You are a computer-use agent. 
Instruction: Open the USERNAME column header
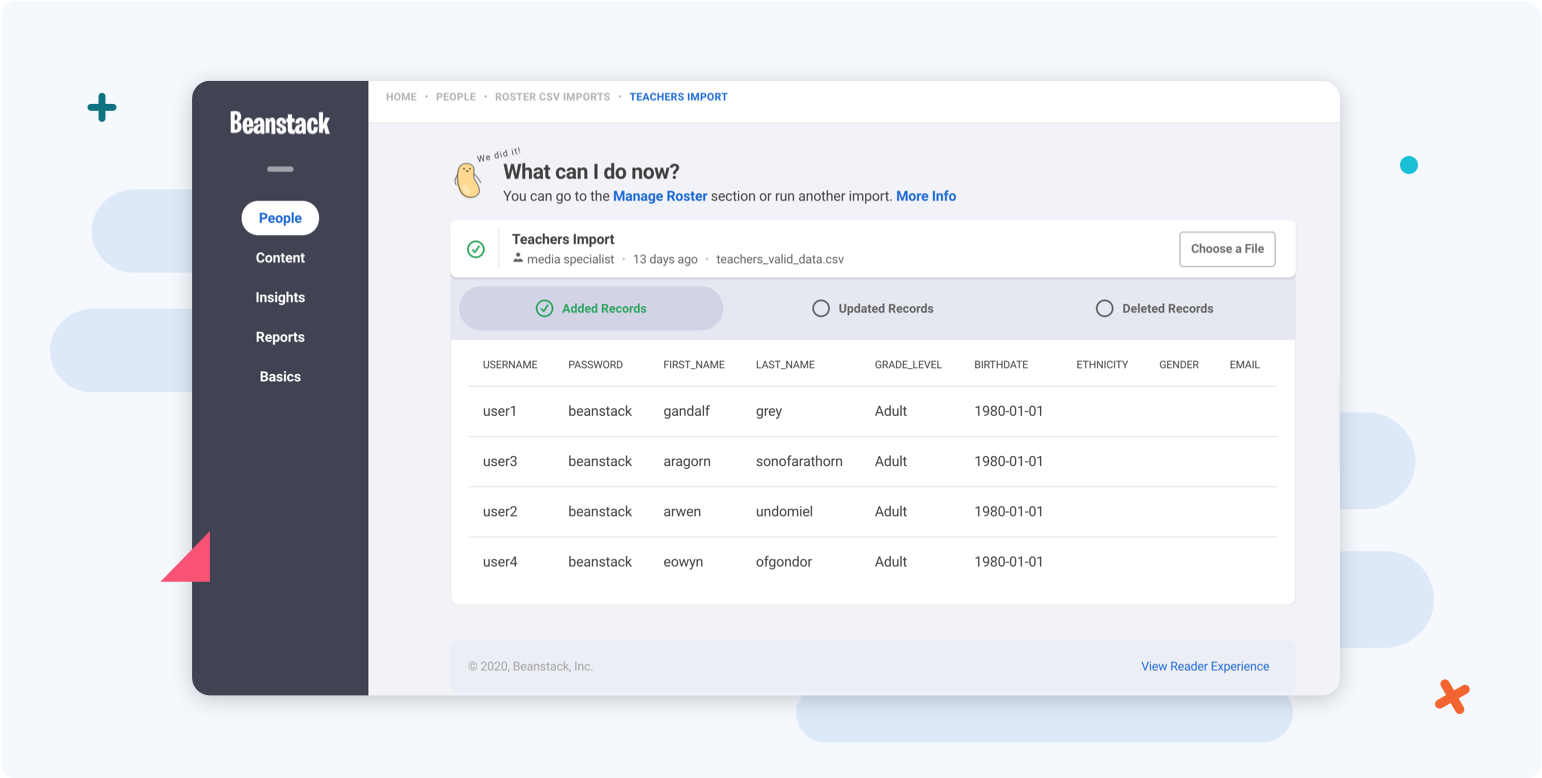[x=510, y=364]
